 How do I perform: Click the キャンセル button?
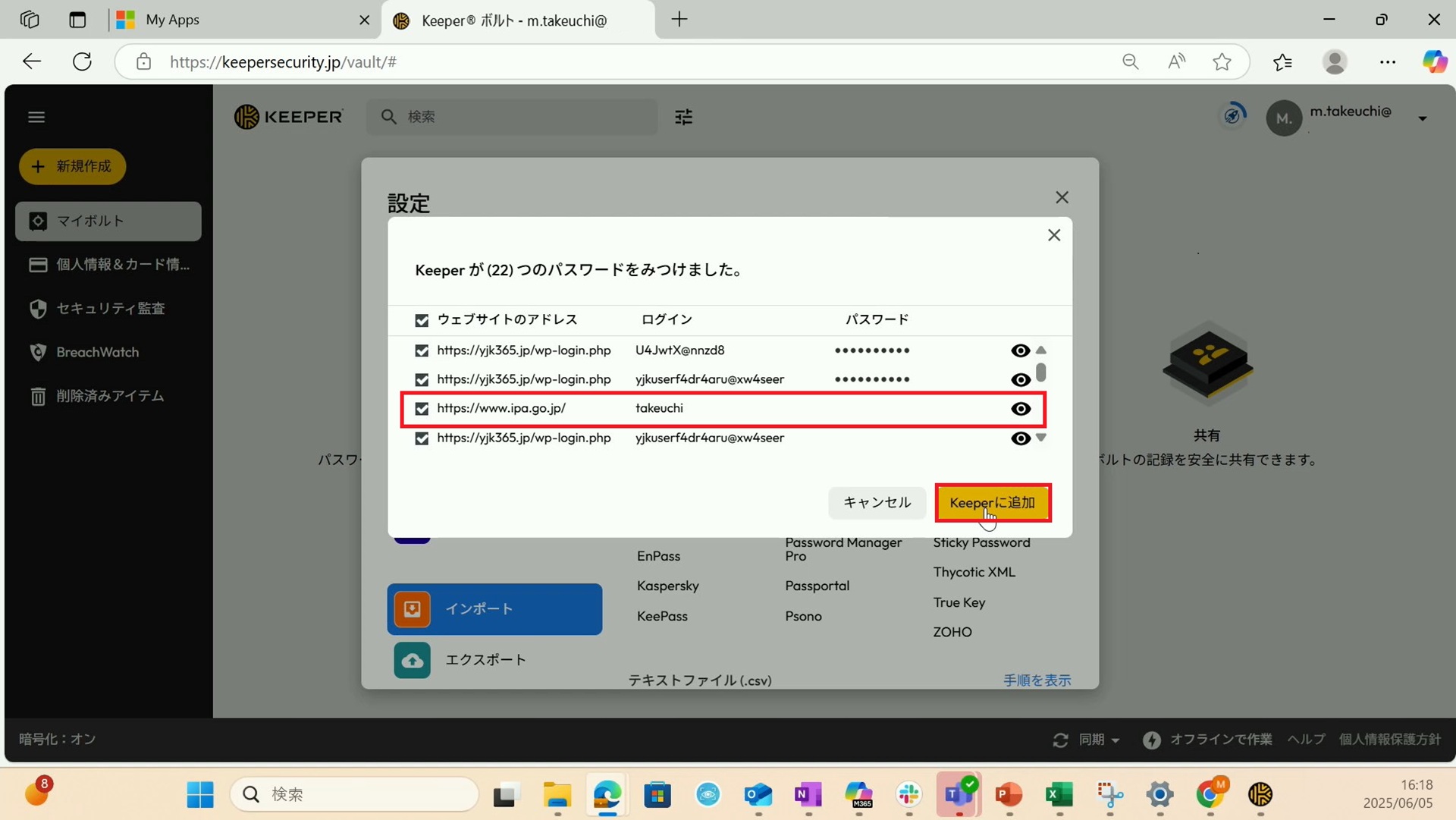coord(877,503)
